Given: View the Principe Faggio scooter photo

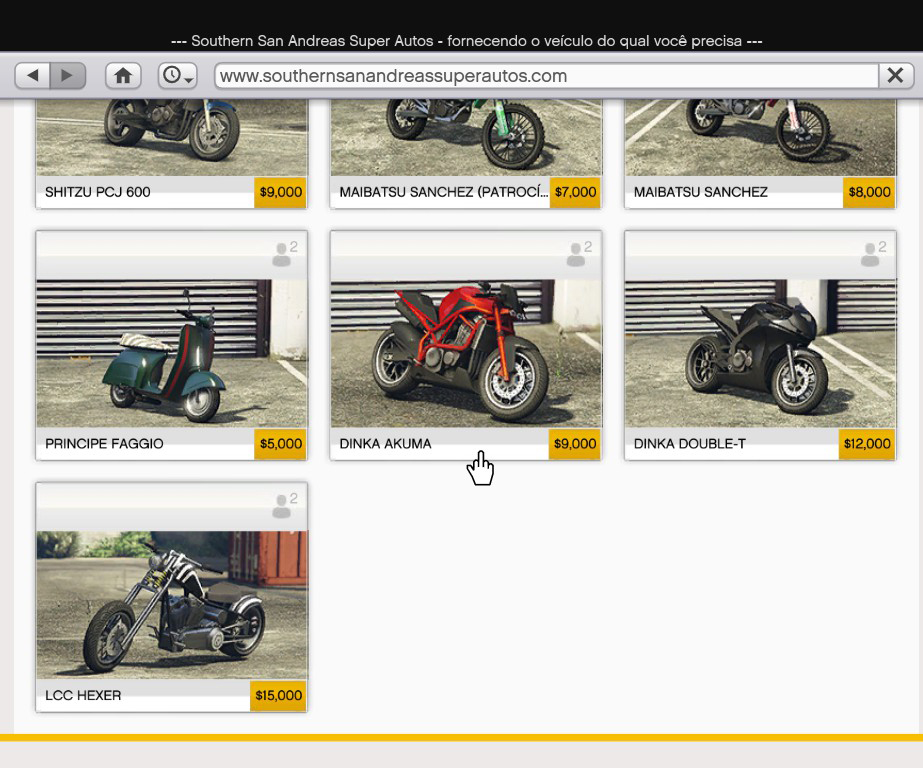Looking at the screenshot, I should 172,353.
